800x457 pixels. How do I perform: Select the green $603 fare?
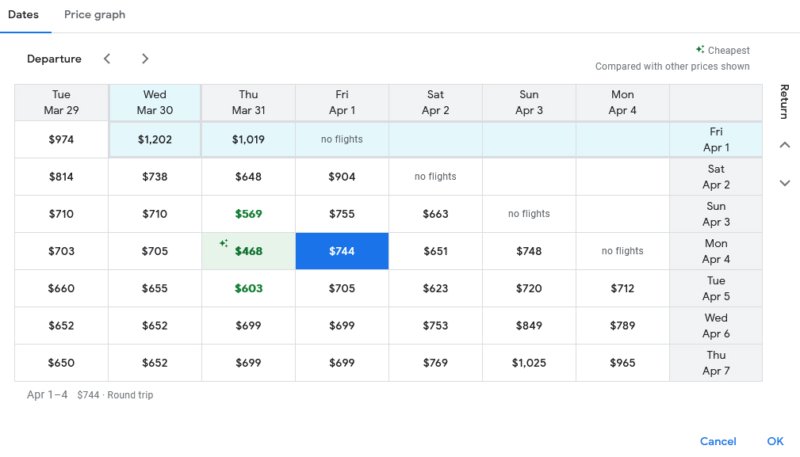coord(248,288)
